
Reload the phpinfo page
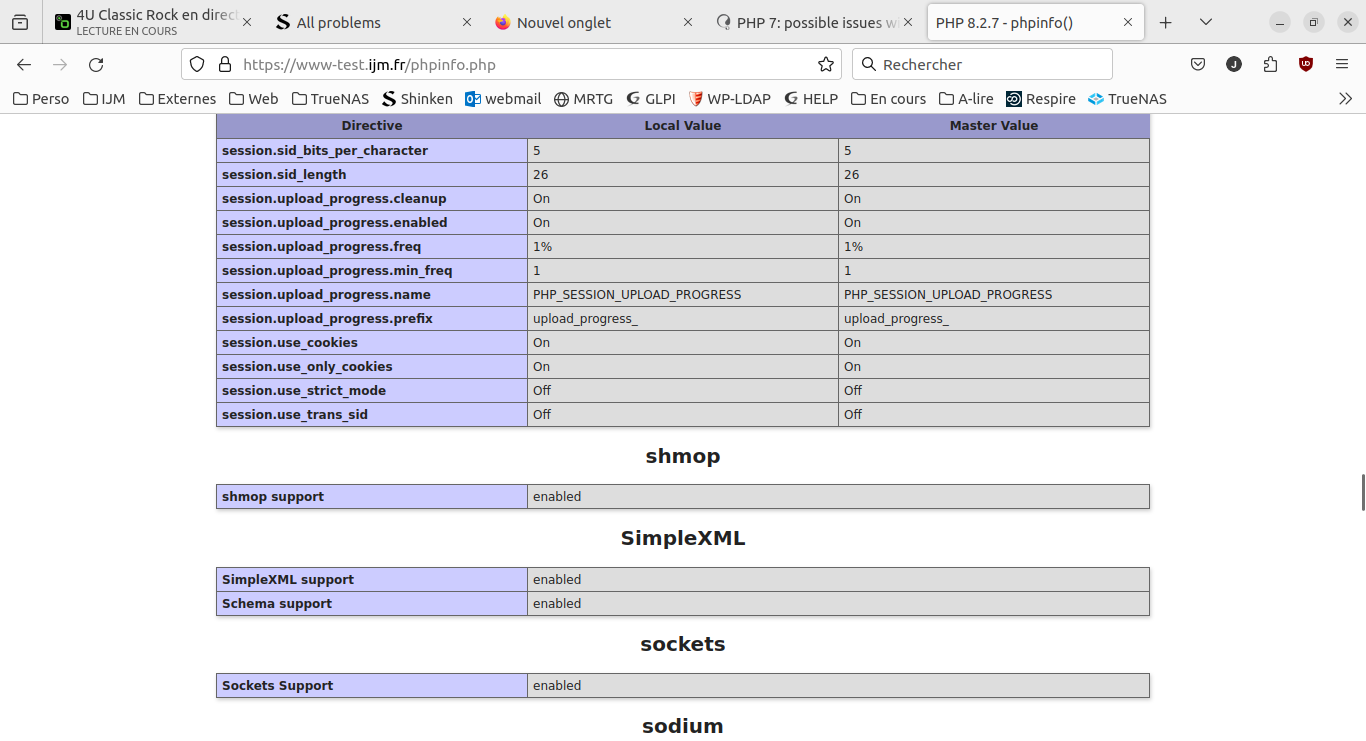[96, 64]
